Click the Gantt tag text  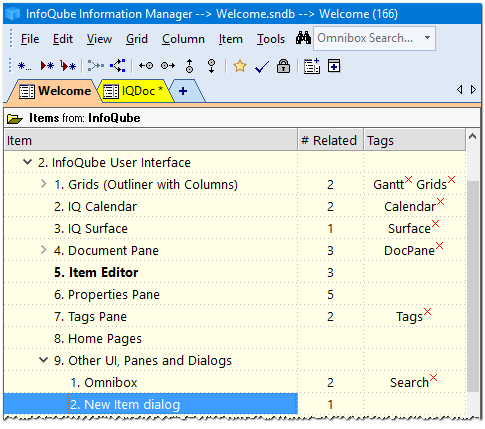[388, 185]
